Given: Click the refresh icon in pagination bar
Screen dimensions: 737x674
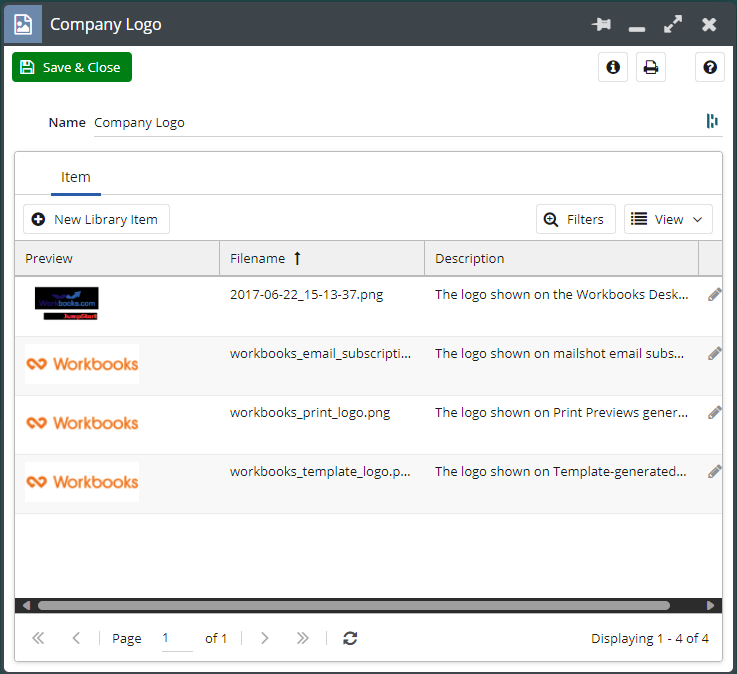Looking at the screenshot, I should [x=349, y=638].
